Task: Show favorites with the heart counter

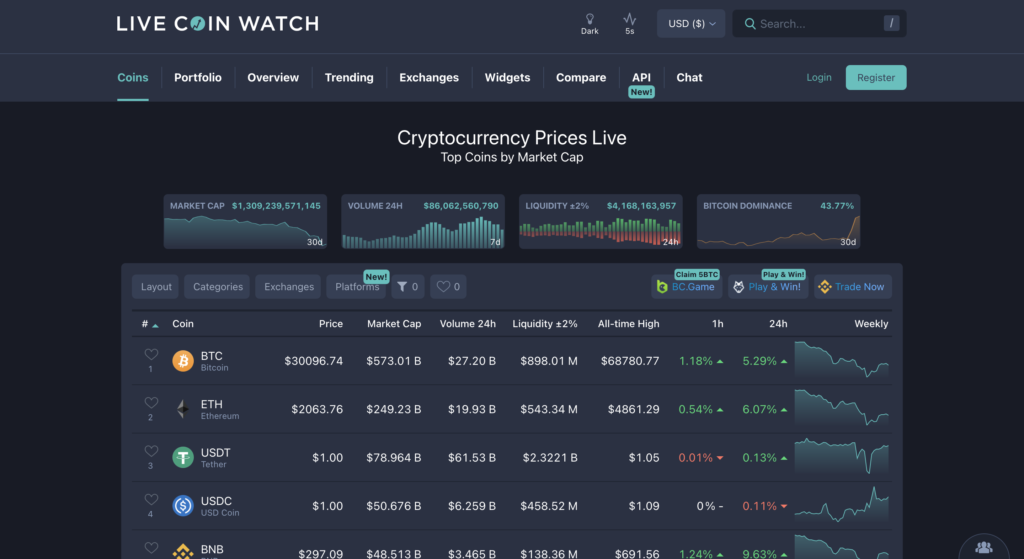Action: click(x=448, y=287)
